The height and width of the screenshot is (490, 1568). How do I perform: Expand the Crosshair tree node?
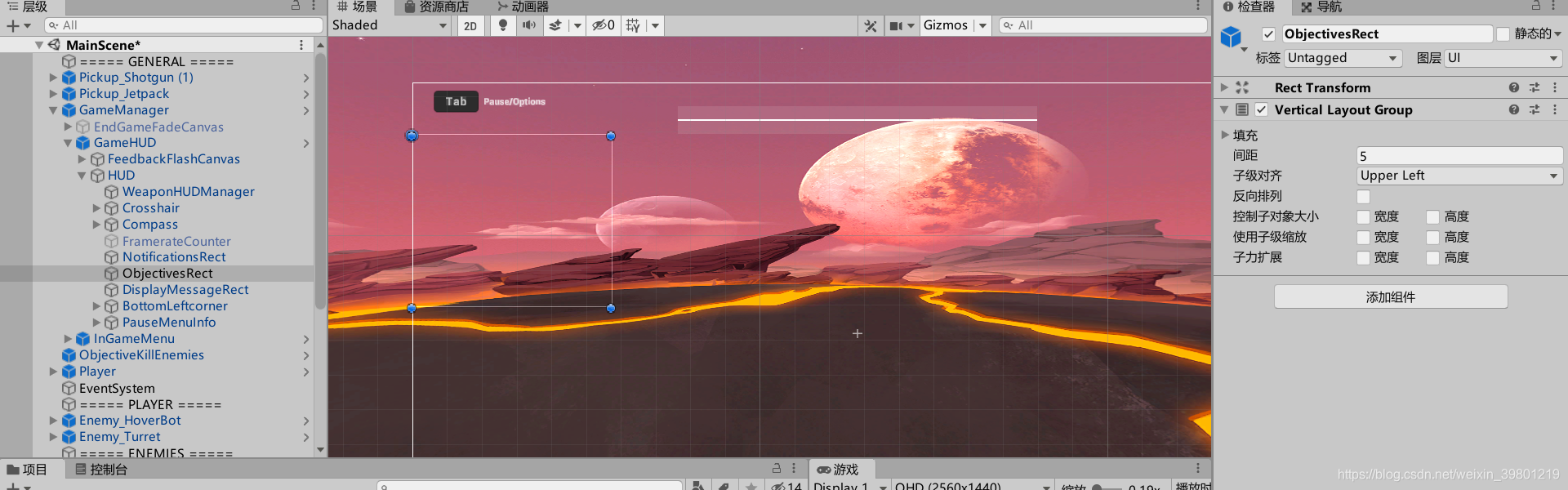pos(96,208)
